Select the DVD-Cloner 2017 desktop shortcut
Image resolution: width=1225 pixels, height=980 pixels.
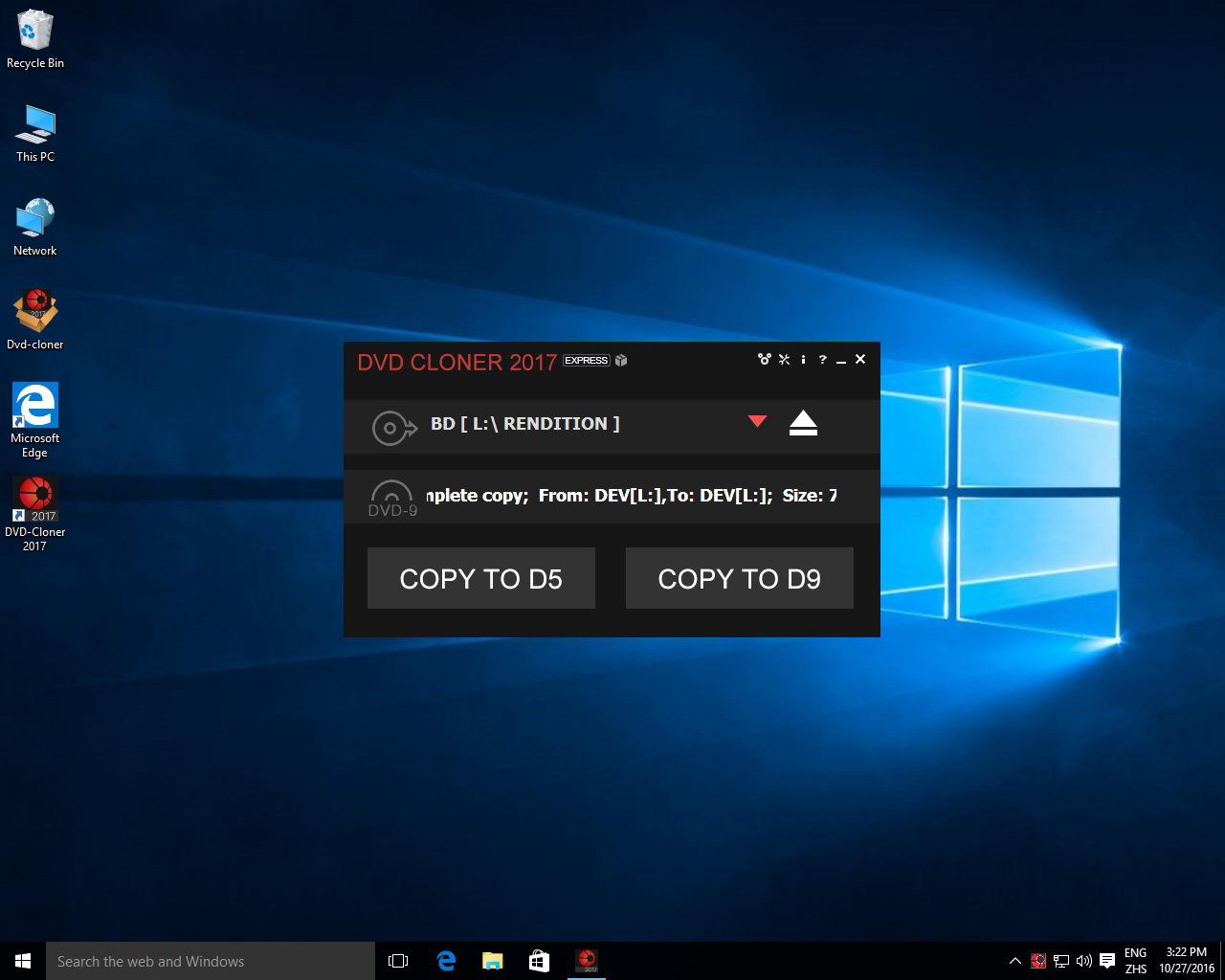pyautogui.click(x=35, y=515)
